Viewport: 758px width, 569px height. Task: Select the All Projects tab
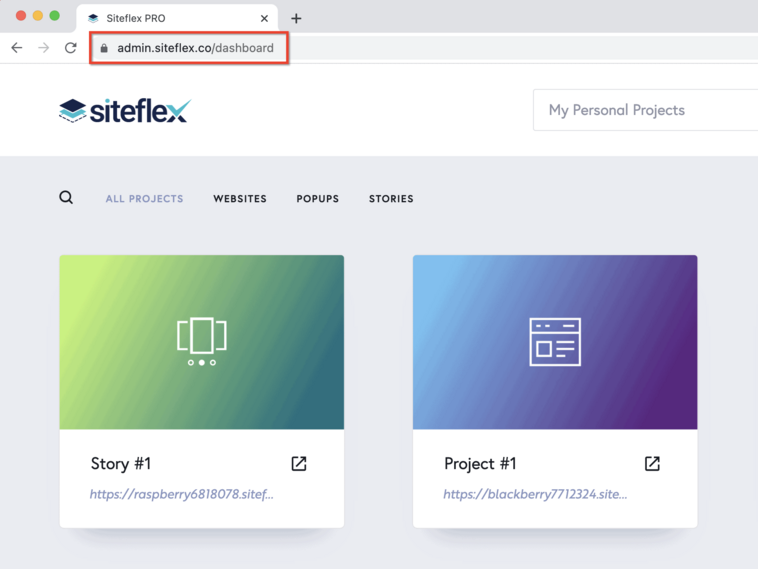tap(145, 199)
